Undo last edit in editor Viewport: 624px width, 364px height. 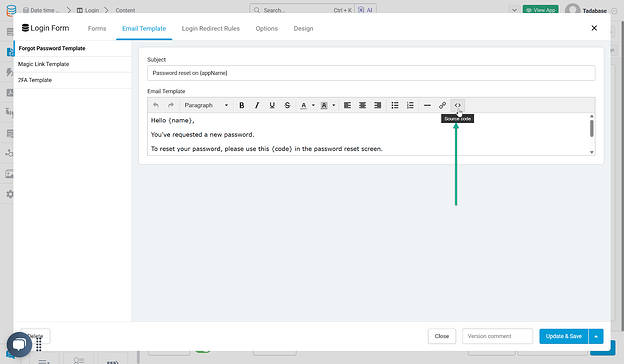pos(156,105)
